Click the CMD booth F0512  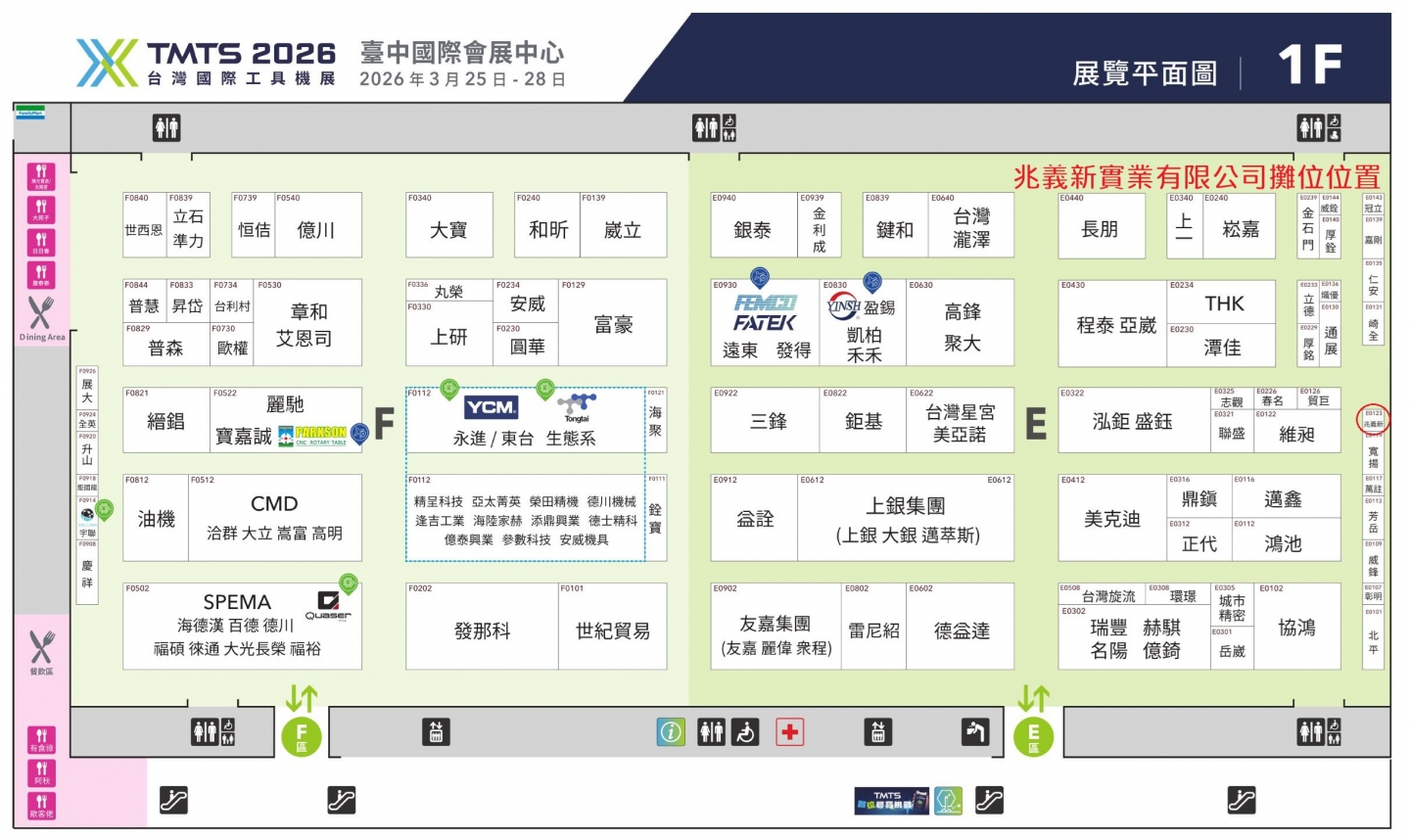pos(274,517)
